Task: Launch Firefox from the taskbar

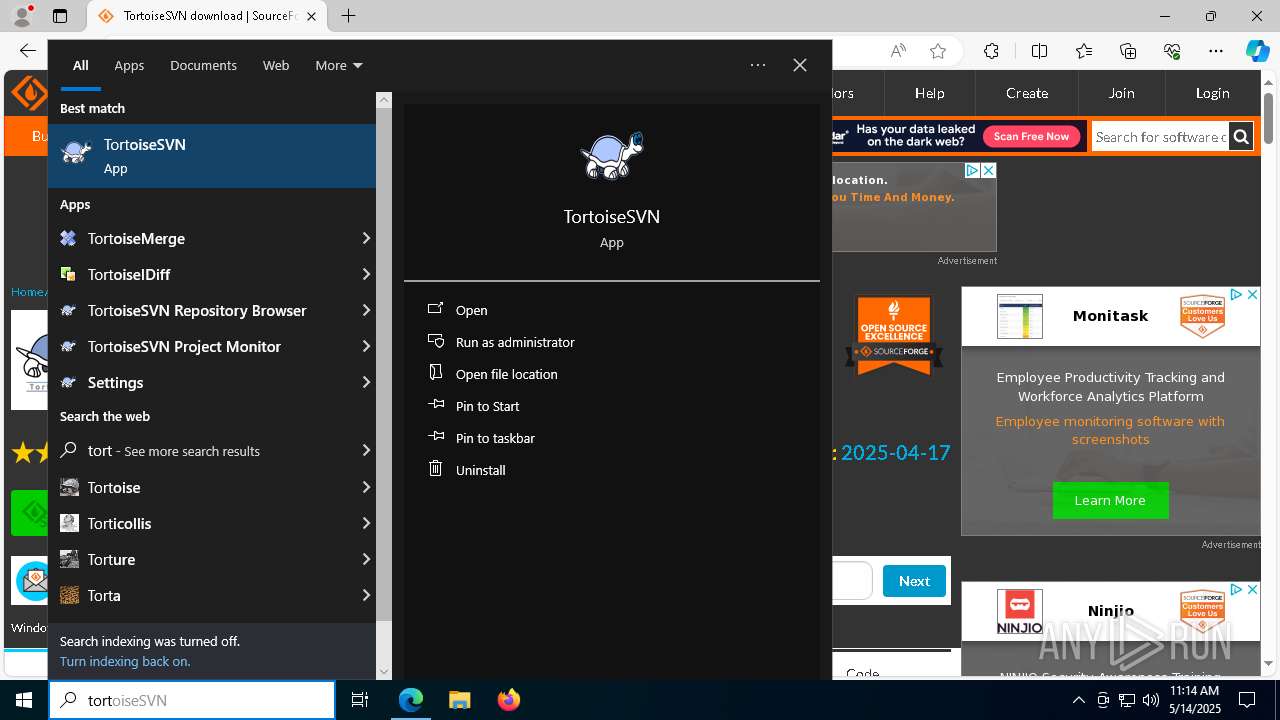Action: pos(509,700)
